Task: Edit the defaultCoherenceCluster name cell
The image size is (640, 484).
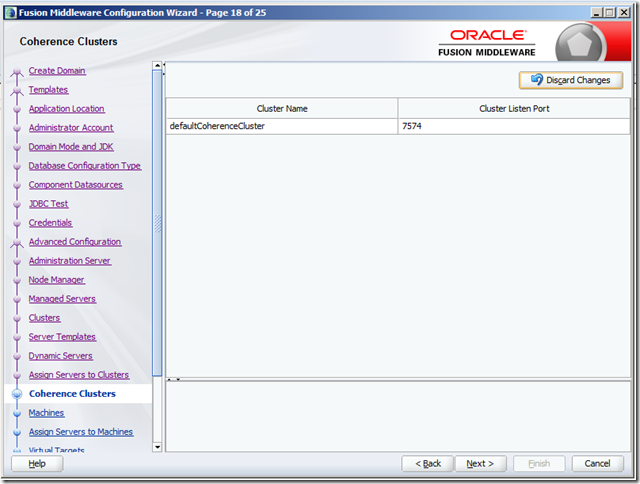Action: [x=282, y=126]
